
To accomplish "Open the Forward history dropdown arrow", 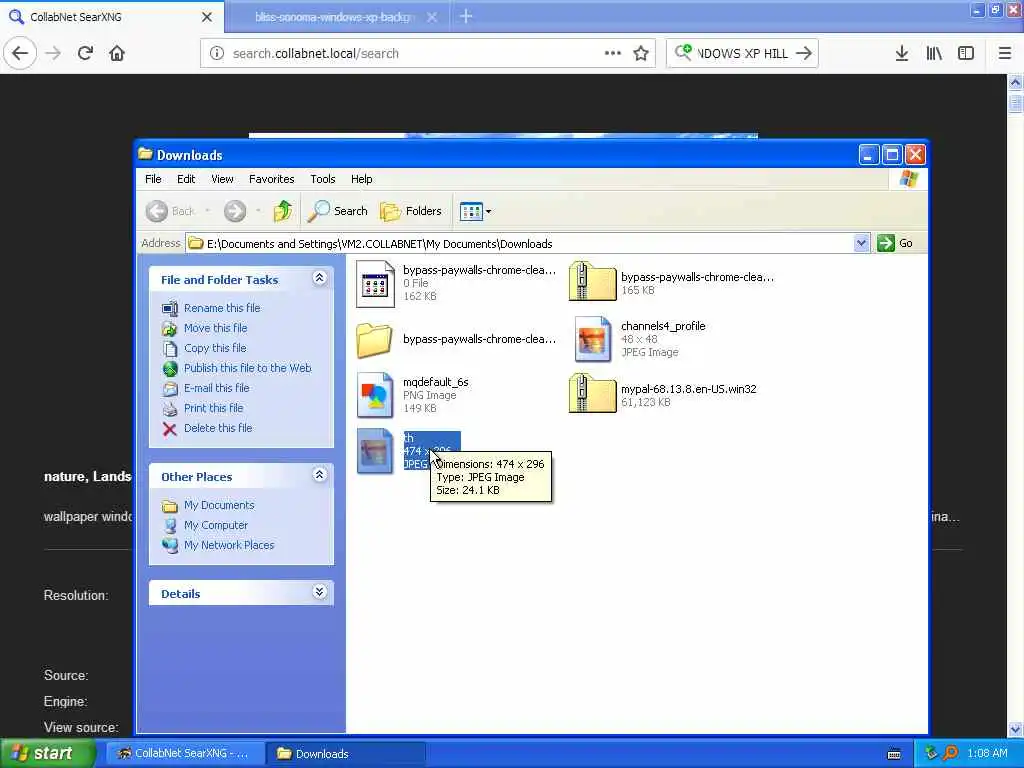I will (x=259, y=211).
